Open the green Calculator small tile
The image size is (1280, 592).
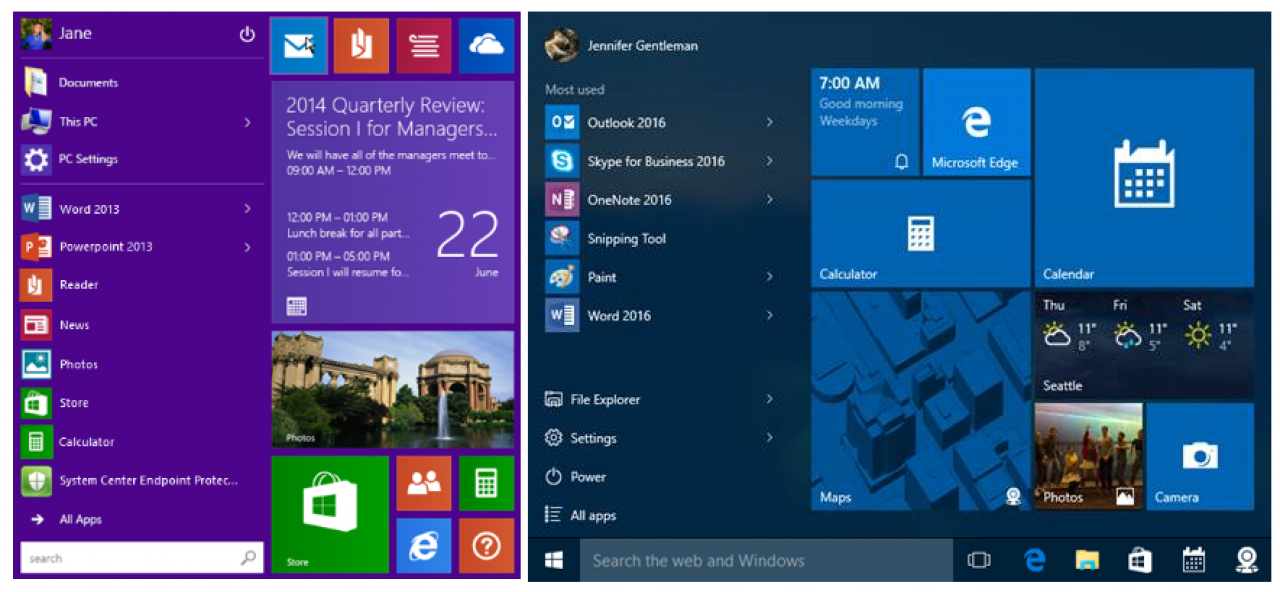point(486,483)
